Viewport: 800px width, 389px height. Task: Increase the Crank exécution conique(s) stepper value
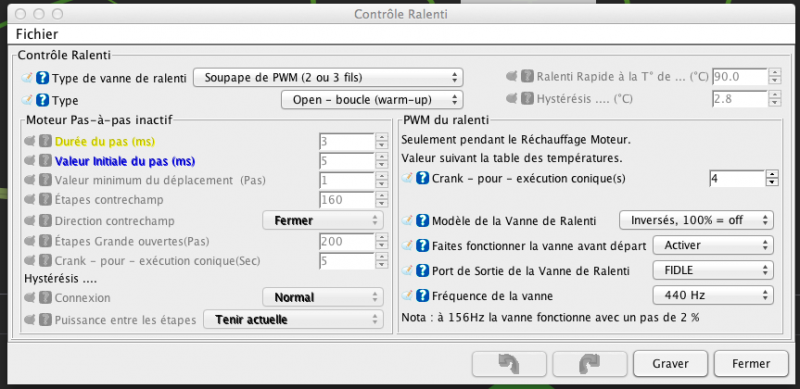click(773, 175)
